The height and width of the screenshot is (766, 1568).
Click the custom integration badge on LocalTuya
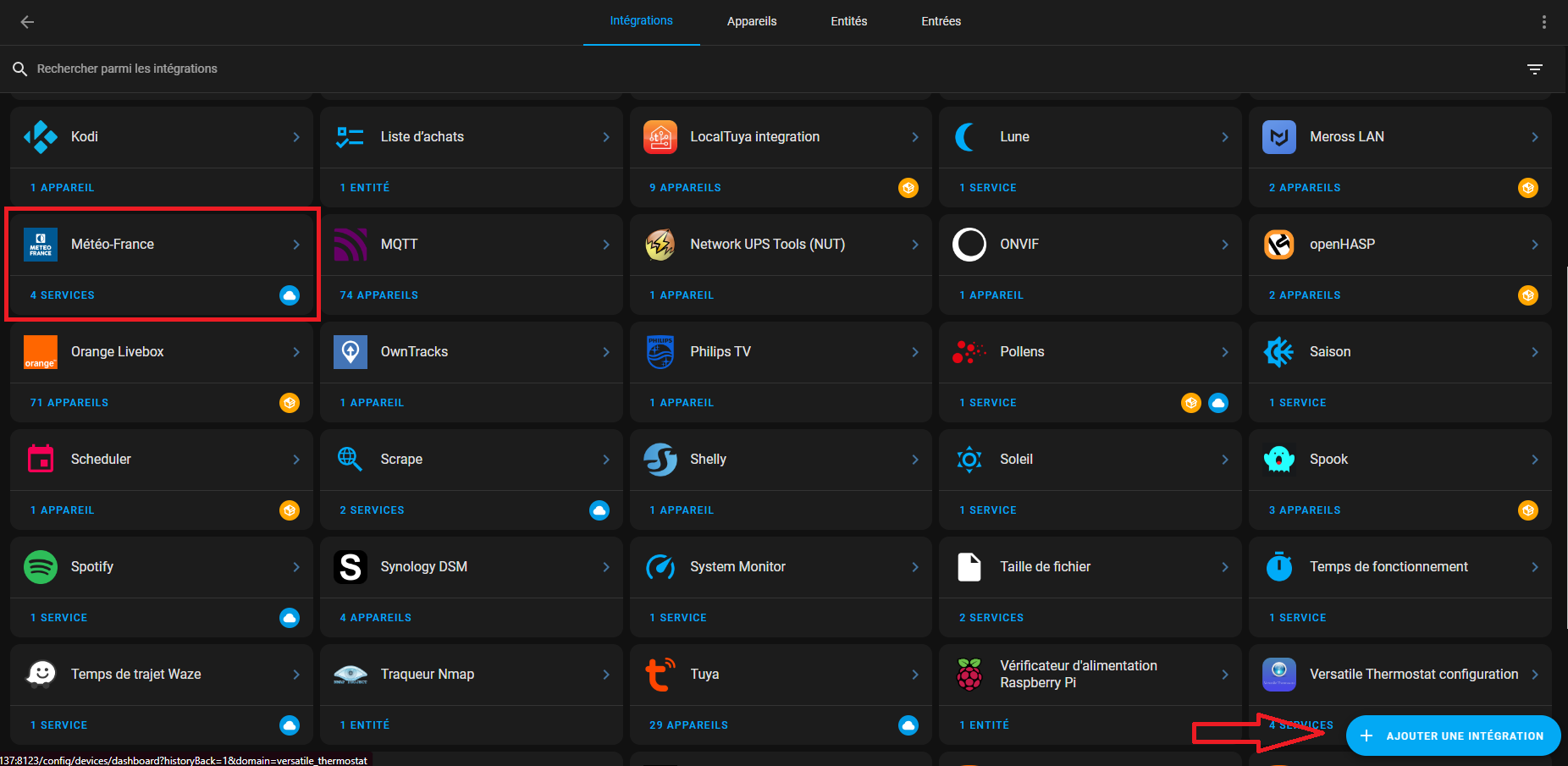(908, 188)
